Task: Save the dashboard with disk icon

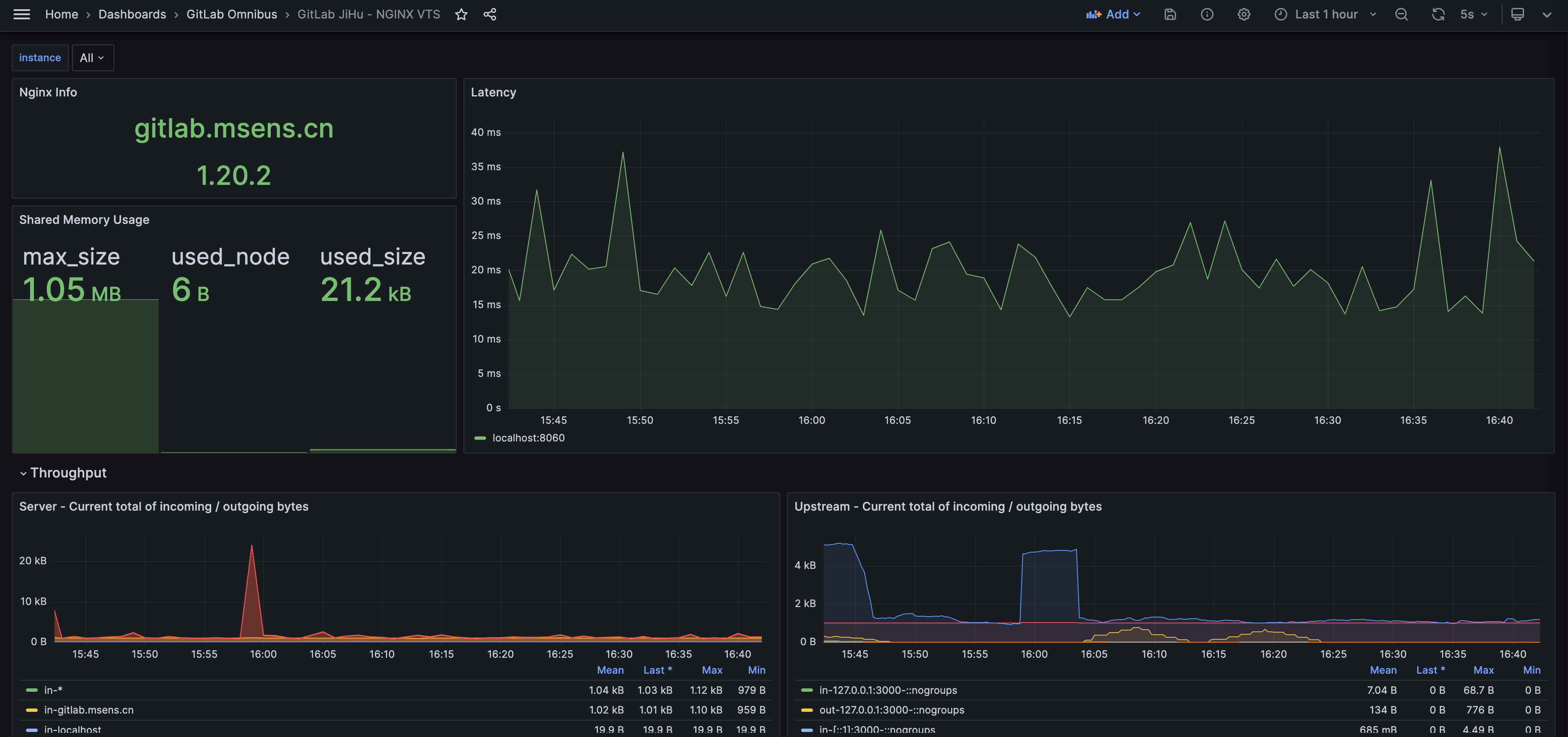Action: coord(1170,14)
